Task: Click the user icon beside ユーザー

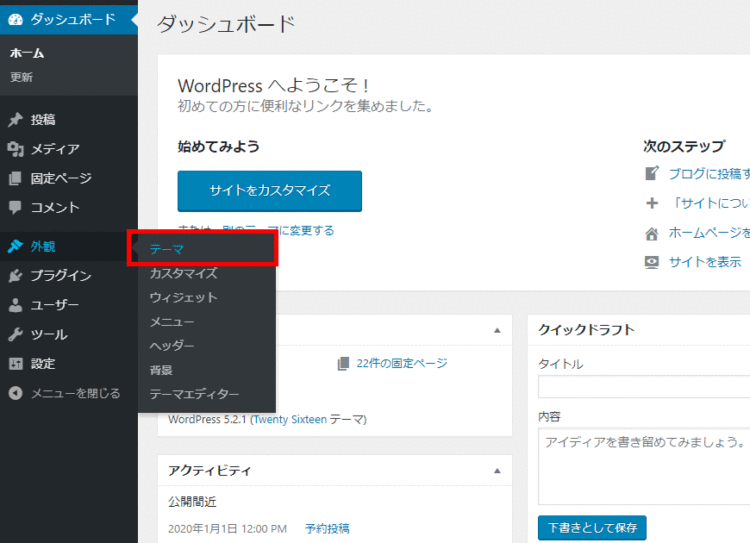Action: click(x=15, y=305)
